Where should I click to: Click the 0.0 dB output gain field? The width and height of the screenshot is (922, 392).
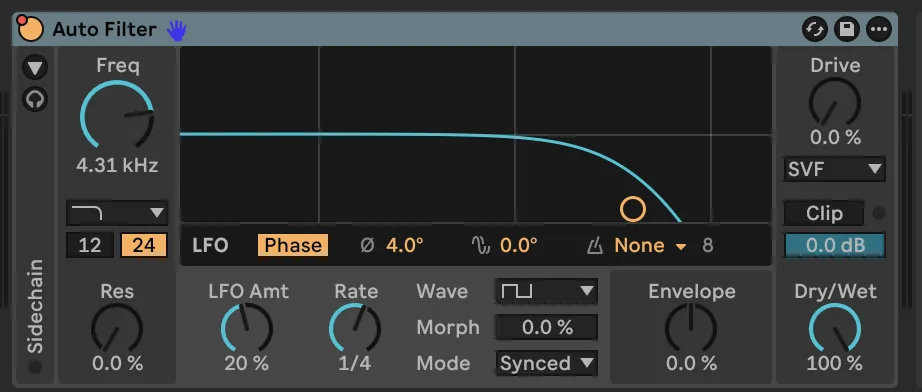(834, 245)
